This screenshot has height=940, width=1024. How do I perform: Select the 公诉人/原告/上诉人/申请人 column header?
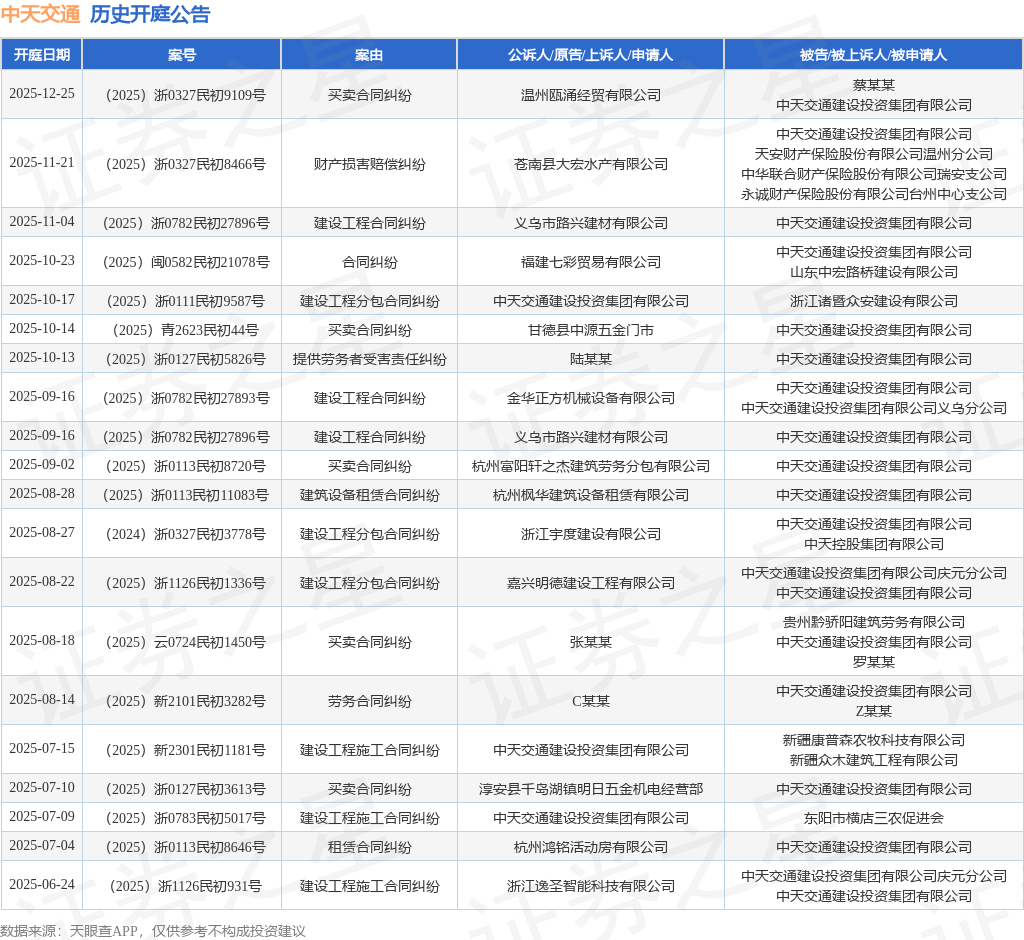point(590,55)
